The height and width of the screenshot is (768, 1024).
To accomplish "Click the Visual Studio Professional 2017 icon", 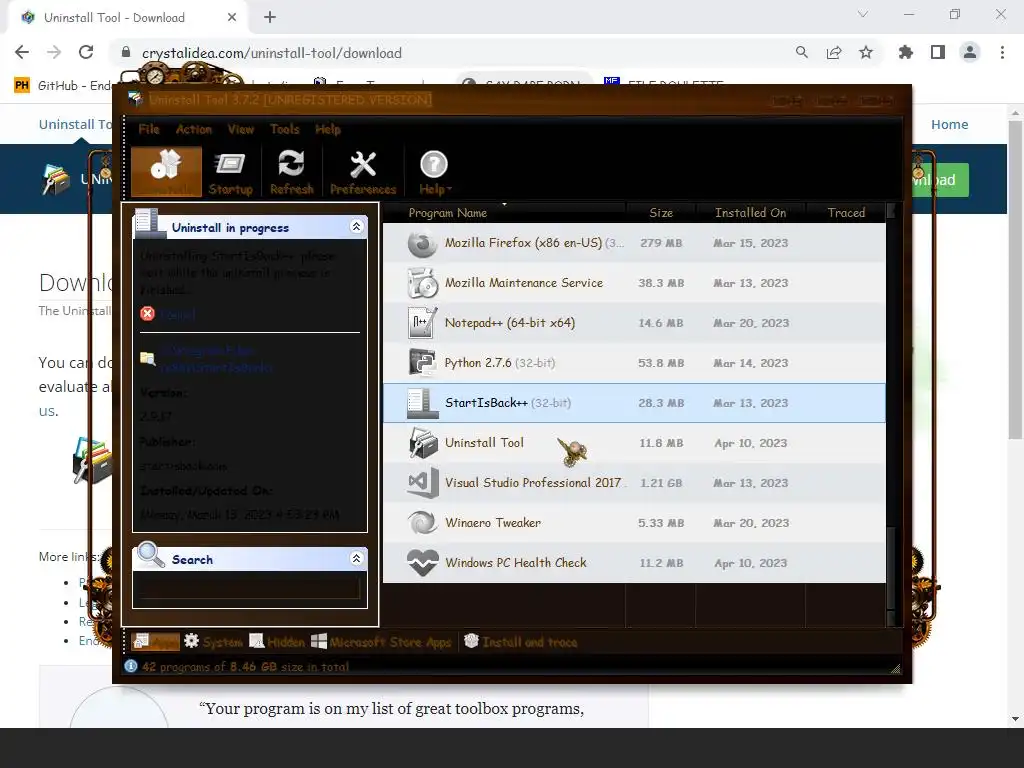I will 422,483.
